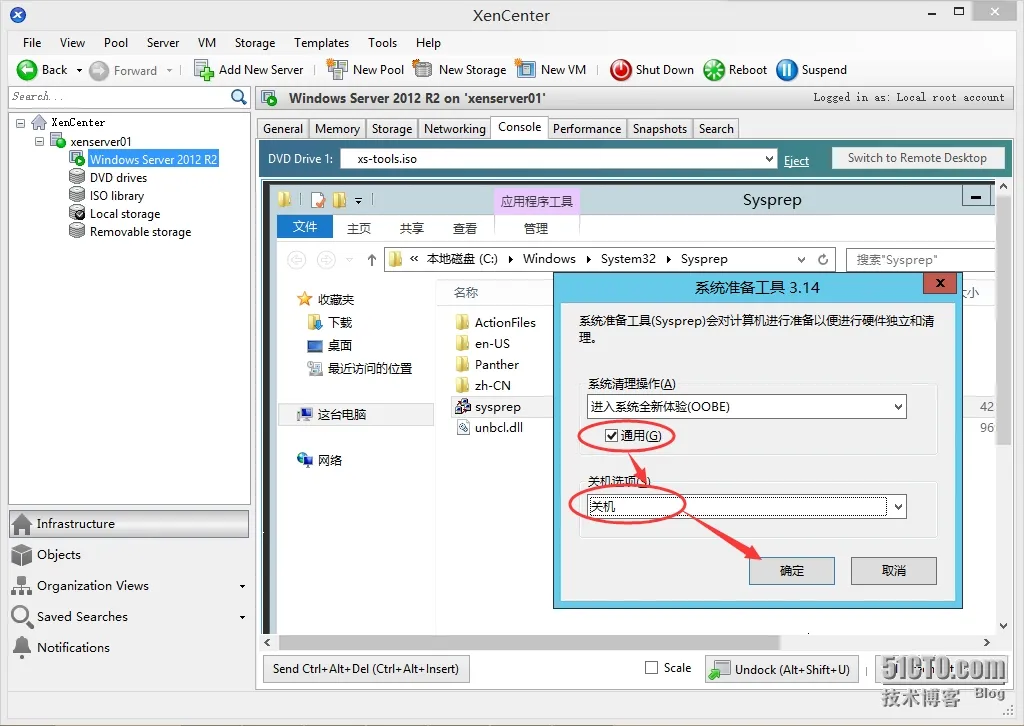Click the Undock button
The width and height of the screenshot is (1024, 726).
pyautogui.click(x=781, y=669)
